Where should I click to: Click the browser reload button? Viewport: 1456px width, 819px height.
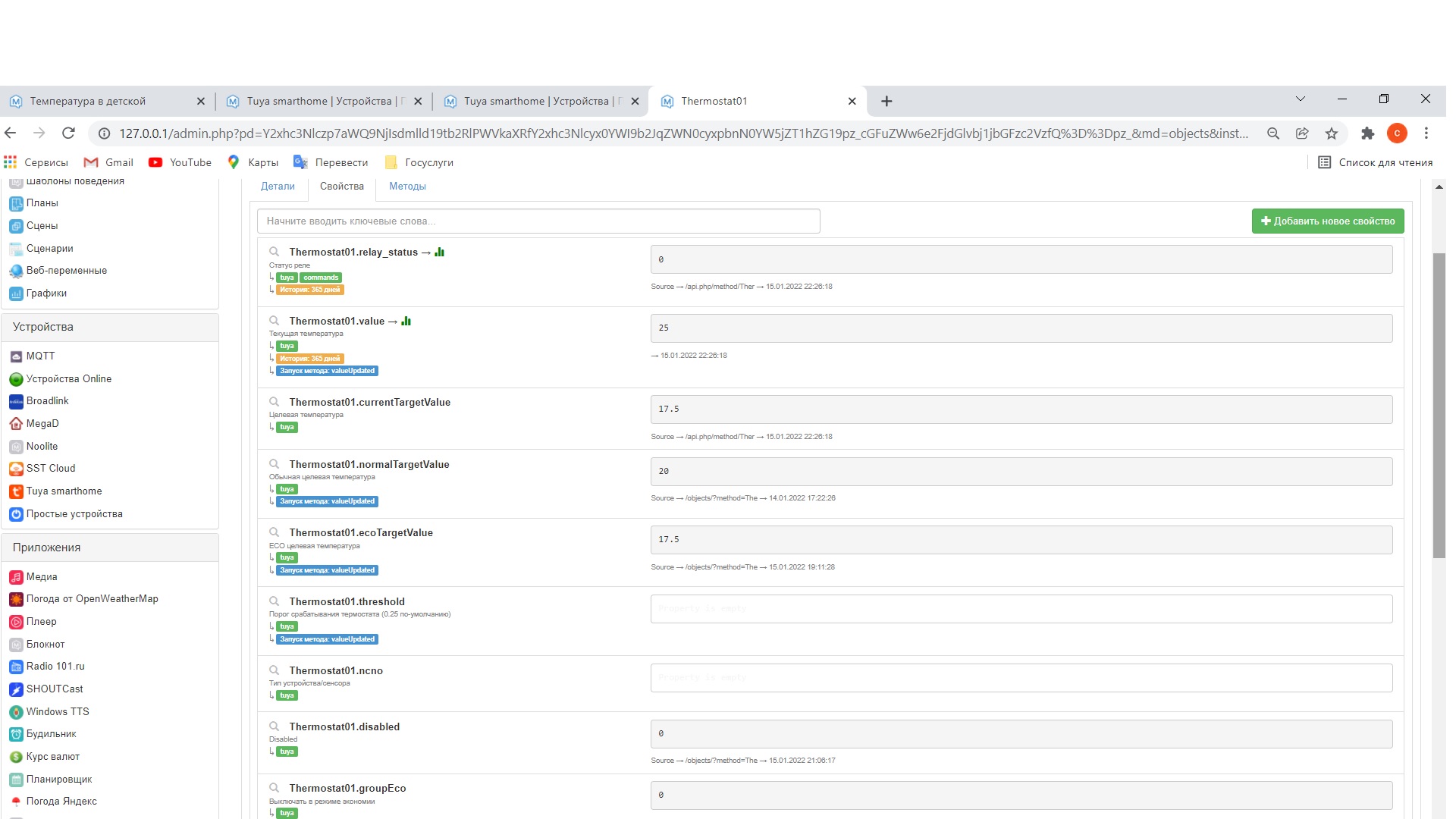(x=68, y=133)
